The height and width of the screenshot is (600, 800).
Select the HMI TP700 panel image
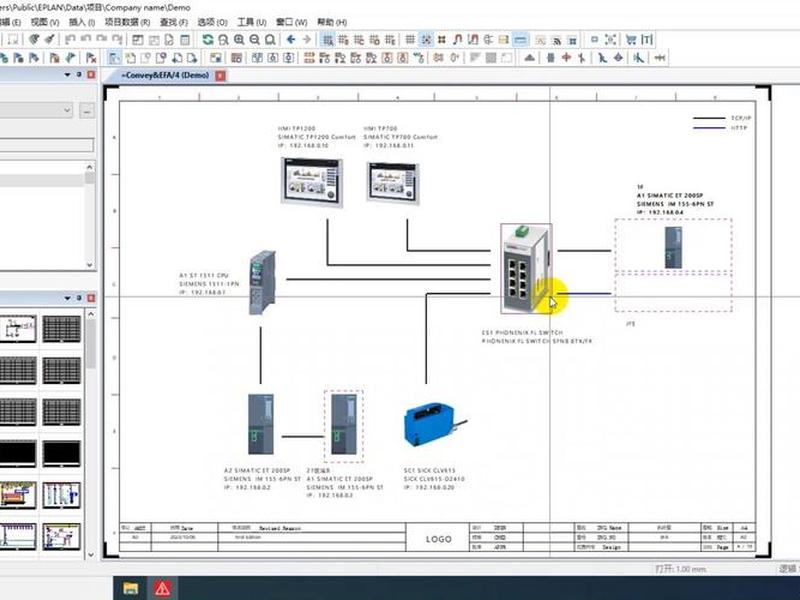(393, 183)
